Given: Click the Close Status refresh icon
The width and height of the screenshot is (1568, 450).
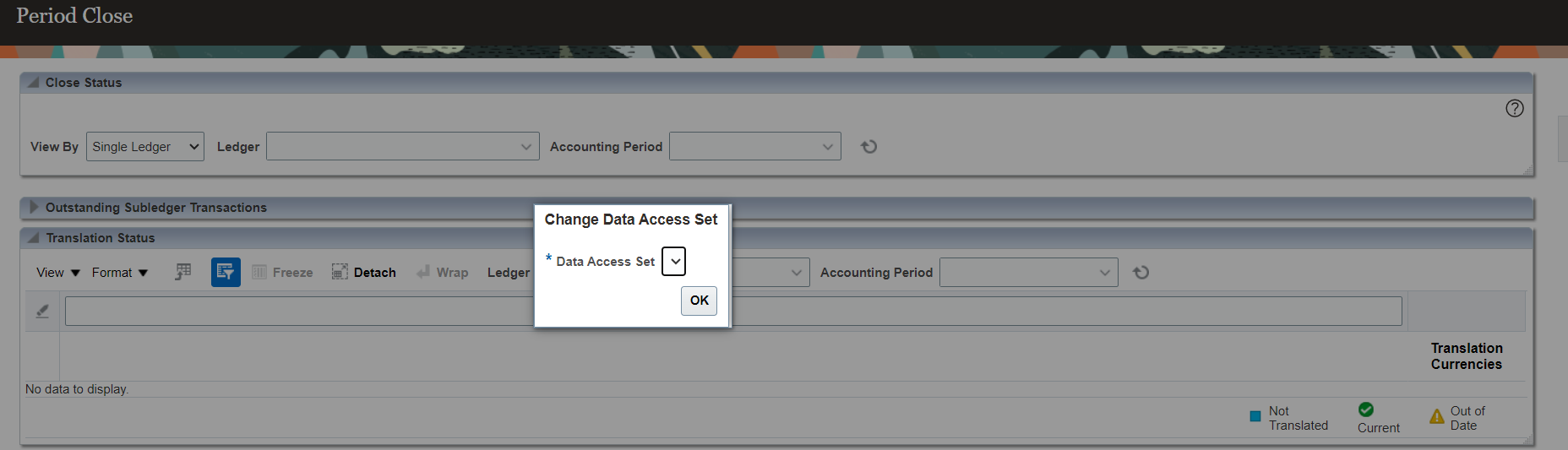Looking at the screenshot, I should [x=868, y=147].
